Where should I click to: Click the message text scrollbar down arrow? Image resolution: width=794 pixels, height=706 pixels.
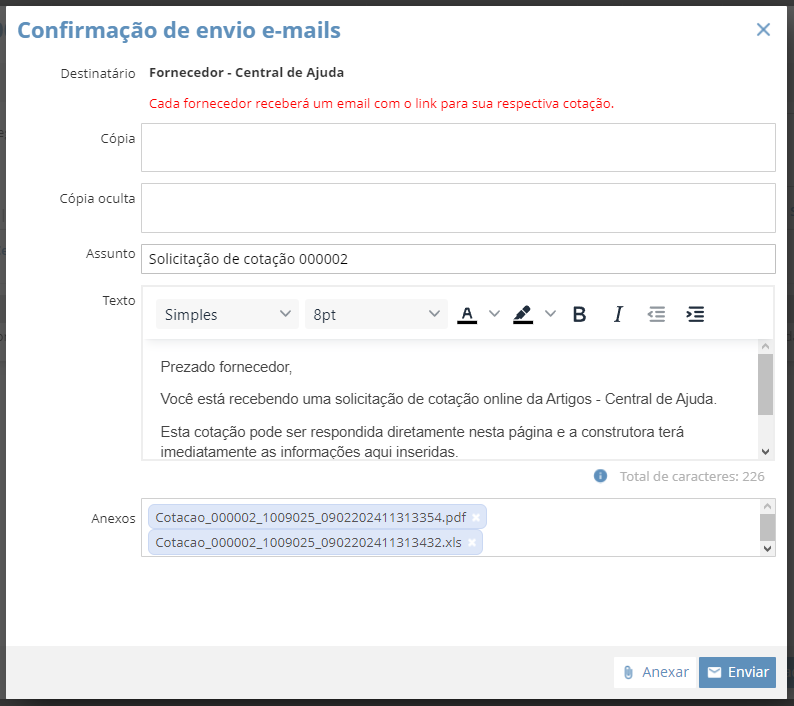click(x=766, y=452)
